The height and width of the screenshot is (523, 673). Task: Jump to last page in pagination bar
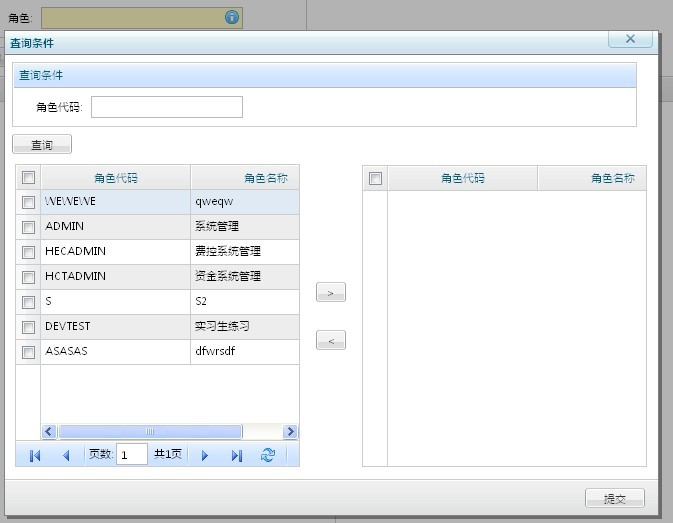[237, 456]
